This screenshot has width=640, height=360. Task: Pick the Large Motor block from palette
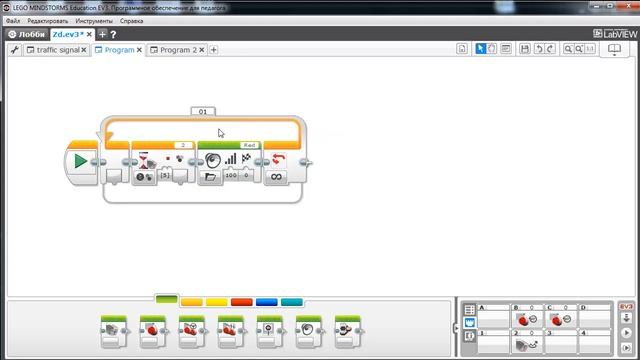tap(152, 331)
